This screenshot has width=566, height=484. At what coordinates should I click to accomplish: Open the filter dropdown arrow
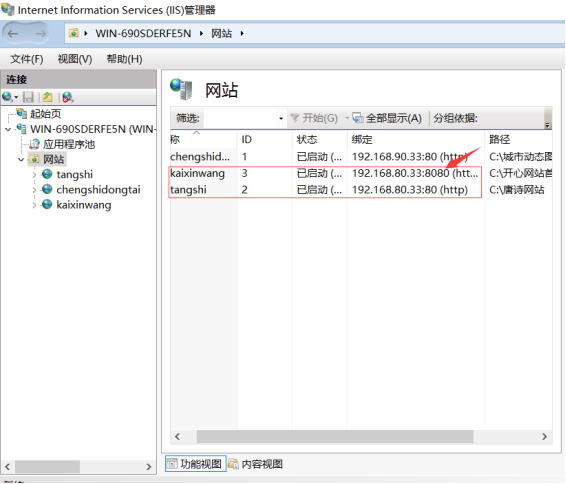[x=281, y=118]
